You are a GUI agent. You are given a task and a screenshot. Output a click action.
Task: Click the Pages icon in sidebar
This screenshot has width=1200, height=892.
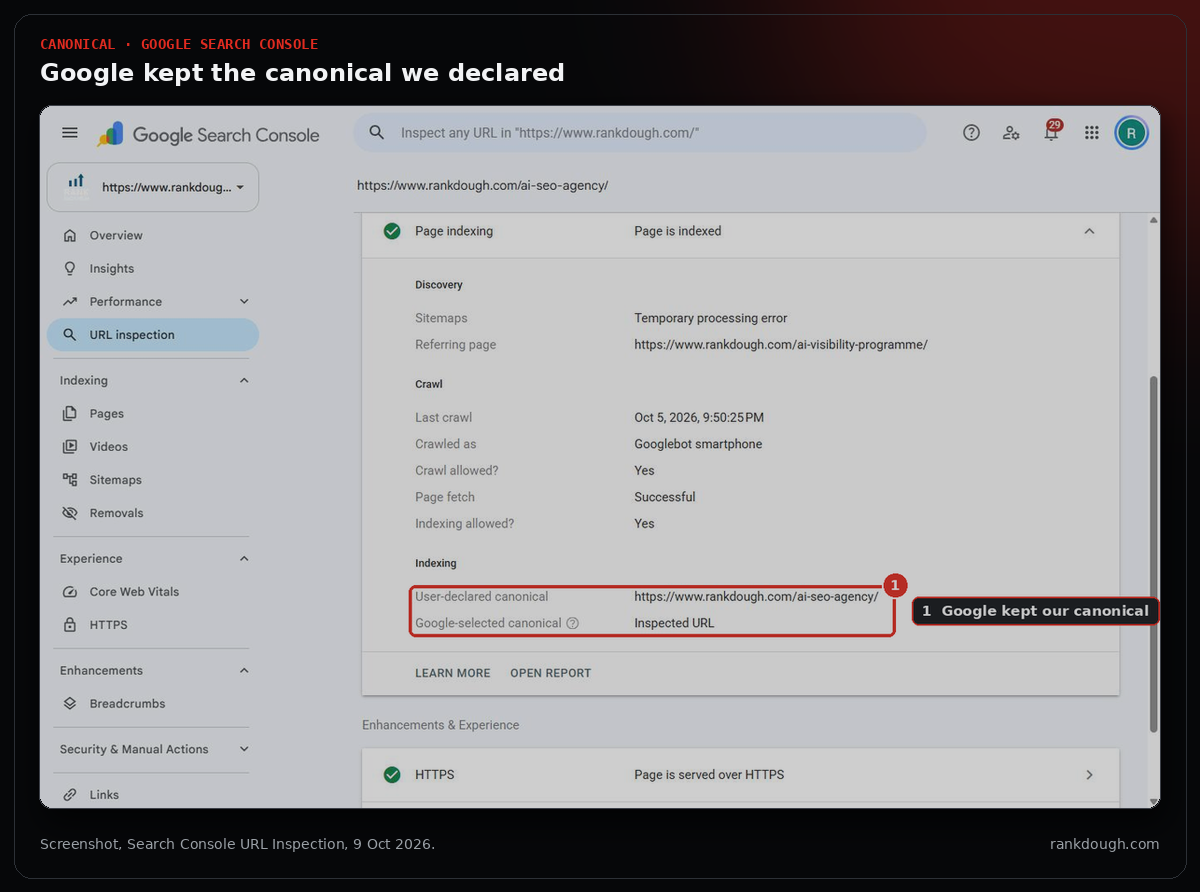pyautogui.click(x=70, y=414)
